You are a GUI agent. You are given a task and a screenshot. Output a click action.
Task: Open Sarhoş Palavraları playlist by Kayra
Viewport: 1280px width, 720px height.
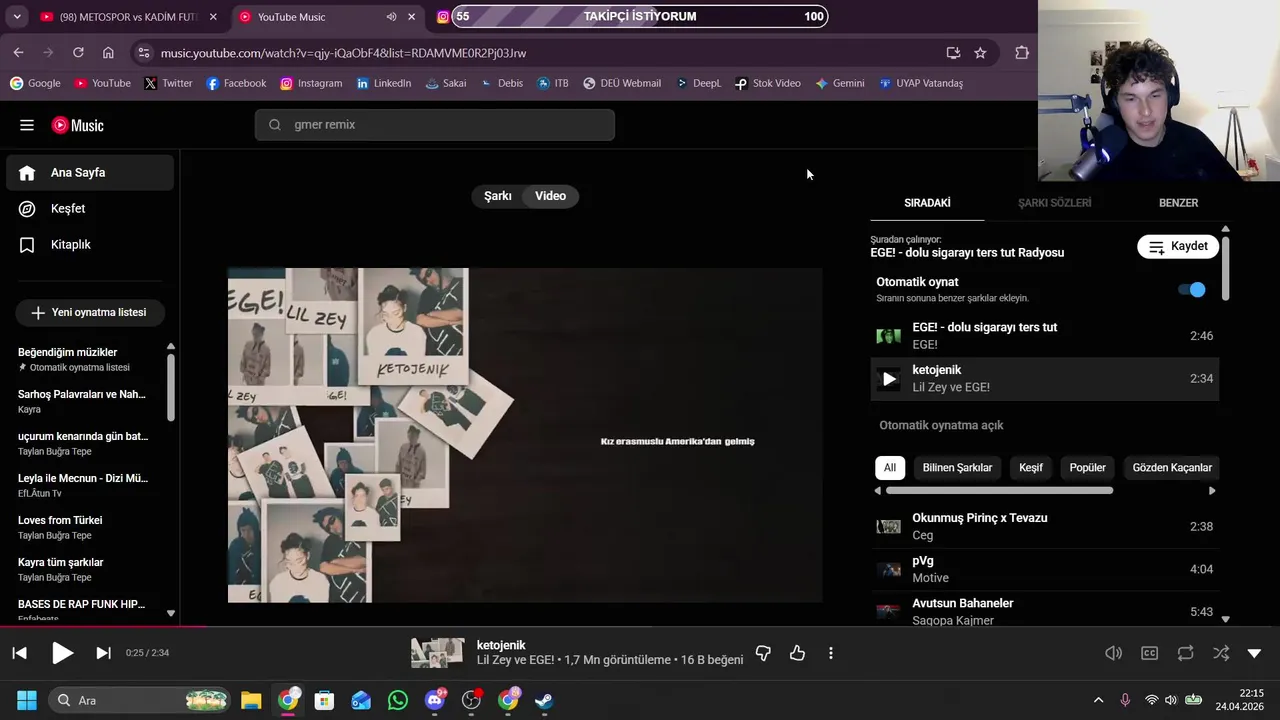pyautogui.click(x=83, y=401)
